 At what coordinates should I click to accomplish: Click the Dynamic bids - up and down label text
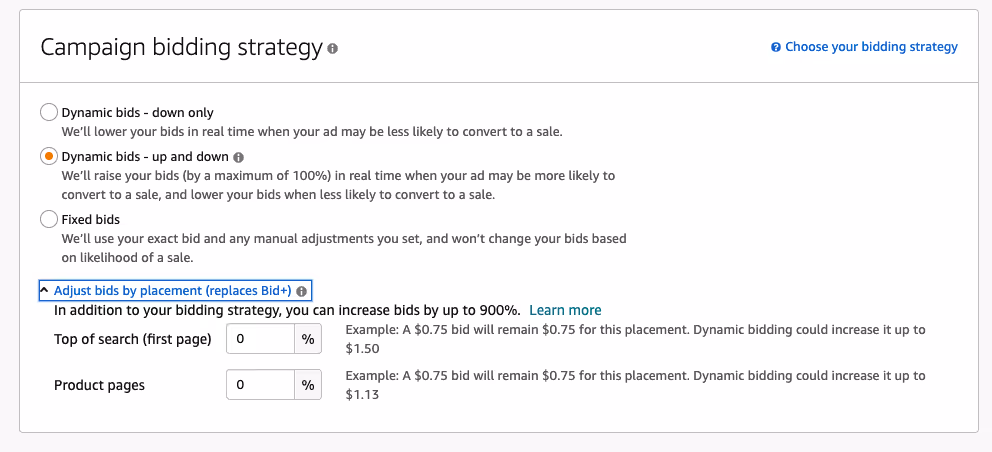tap(145, 157)
